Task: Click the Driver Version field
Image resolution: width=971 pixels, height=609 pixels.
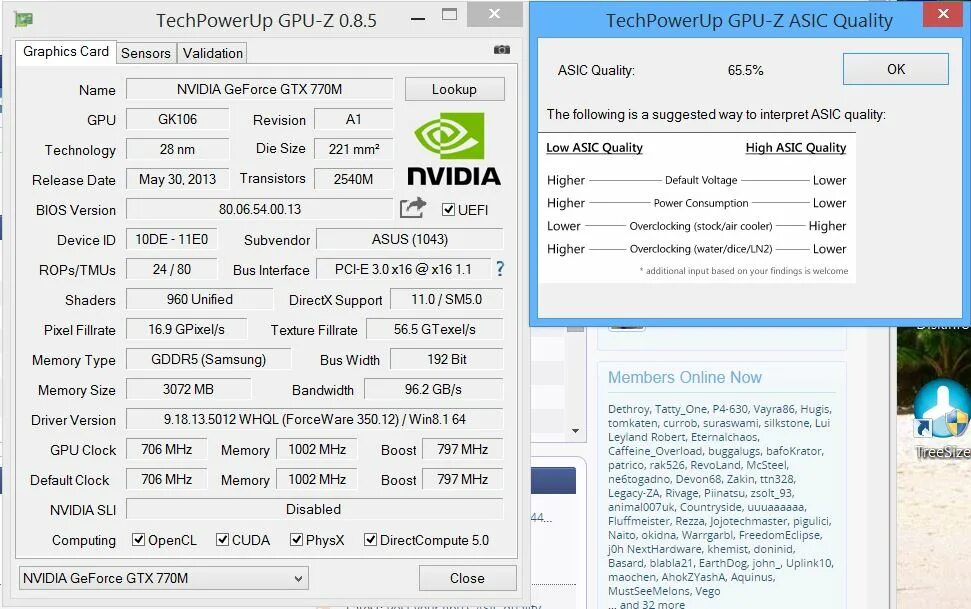Action: [x=315, y=419]
